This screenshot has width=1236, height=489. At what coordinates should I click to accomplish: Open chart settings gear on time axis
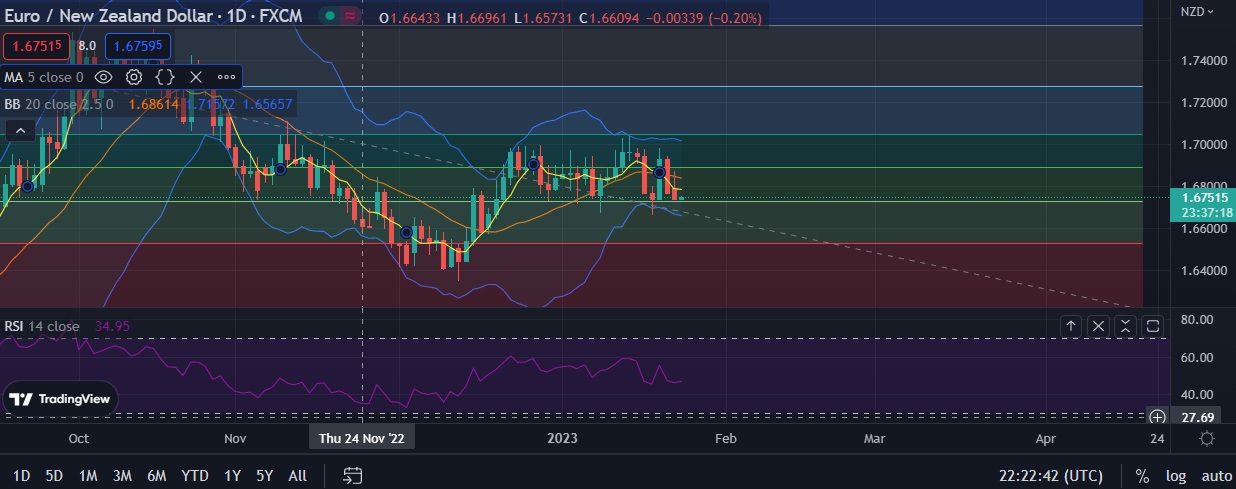1207,439
